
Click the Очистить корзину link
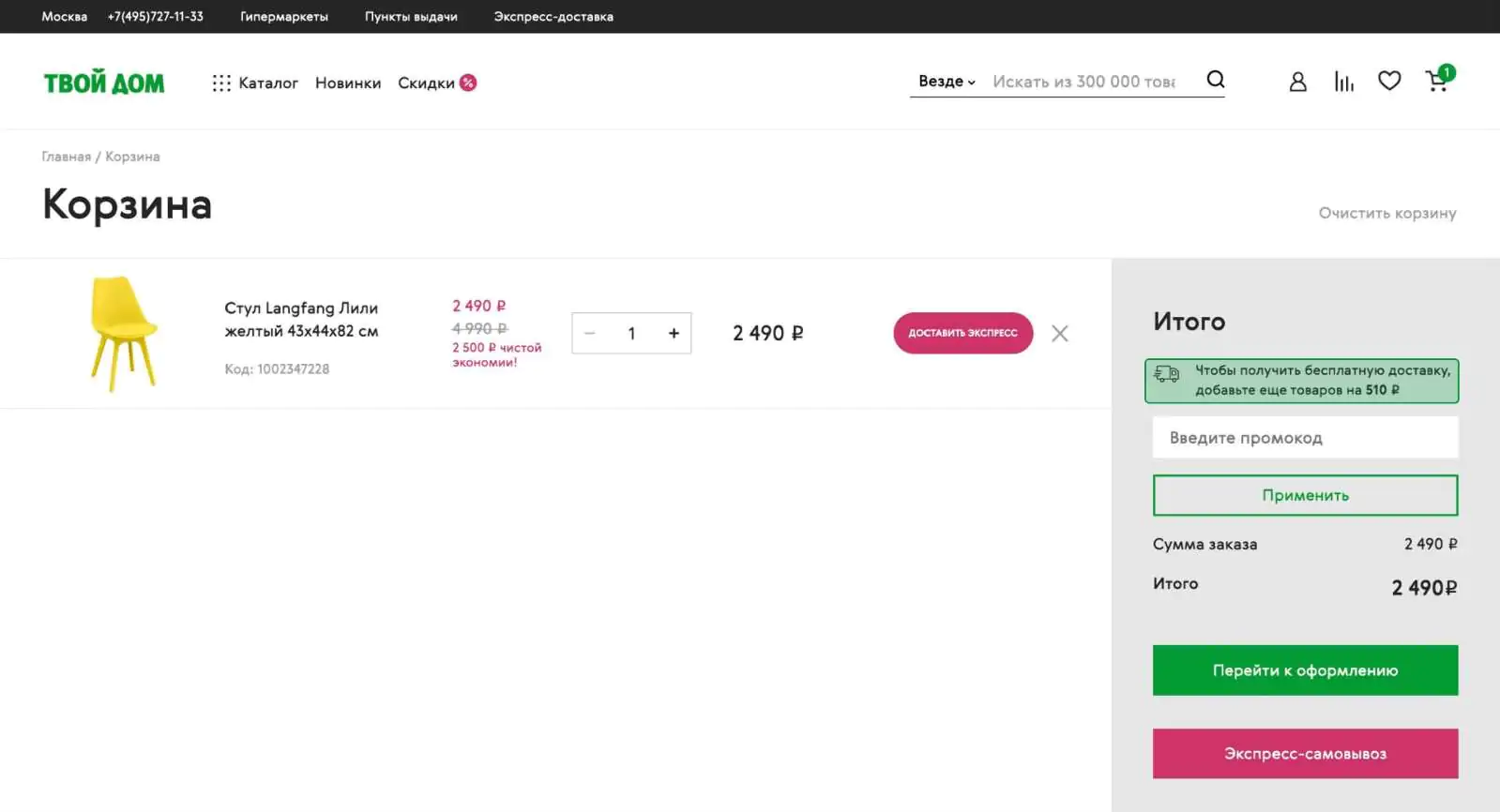point(1387,213)
